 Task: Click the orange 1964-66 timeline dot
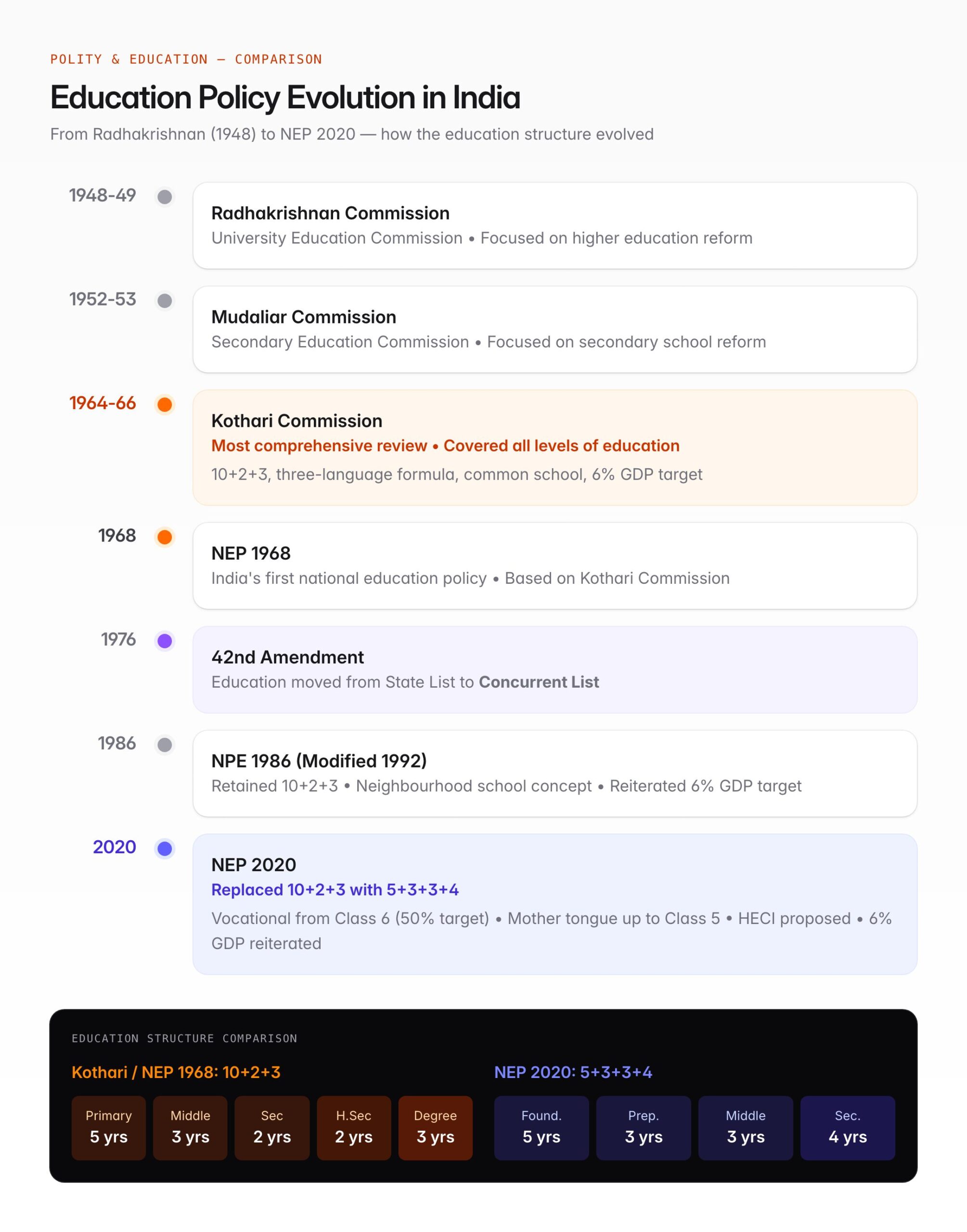165,405
